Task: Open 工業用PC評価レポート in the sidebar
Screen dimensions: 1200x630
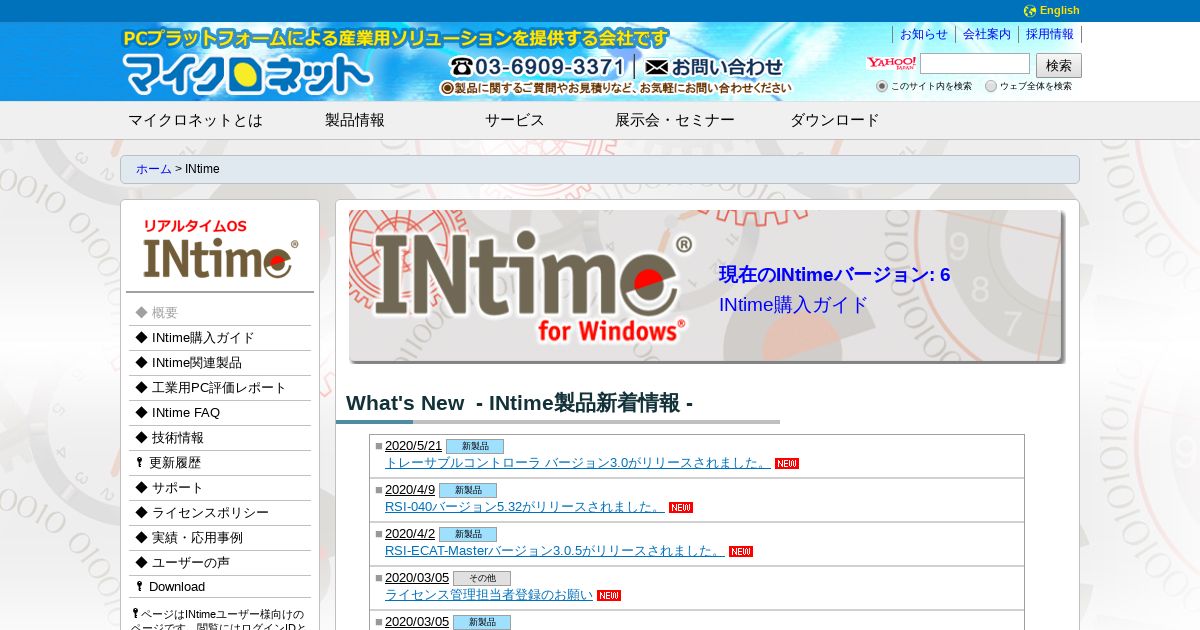Action: click(220, 388)
